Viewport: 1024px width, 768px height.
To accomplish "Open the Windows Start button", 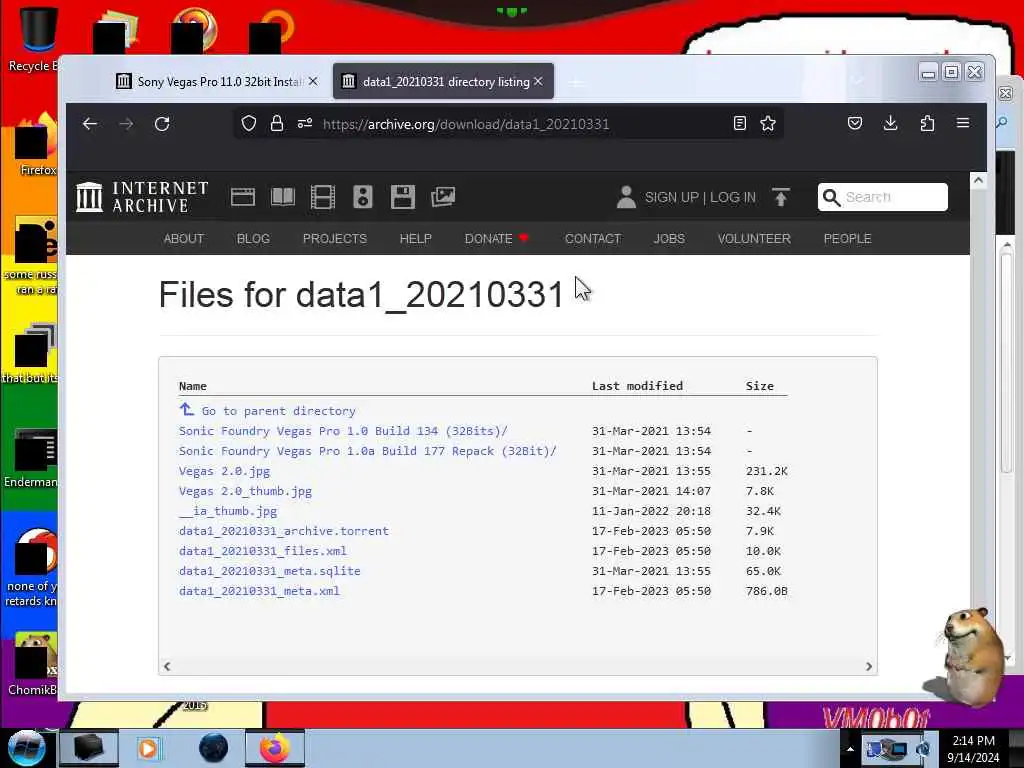I will pos(26,748).
